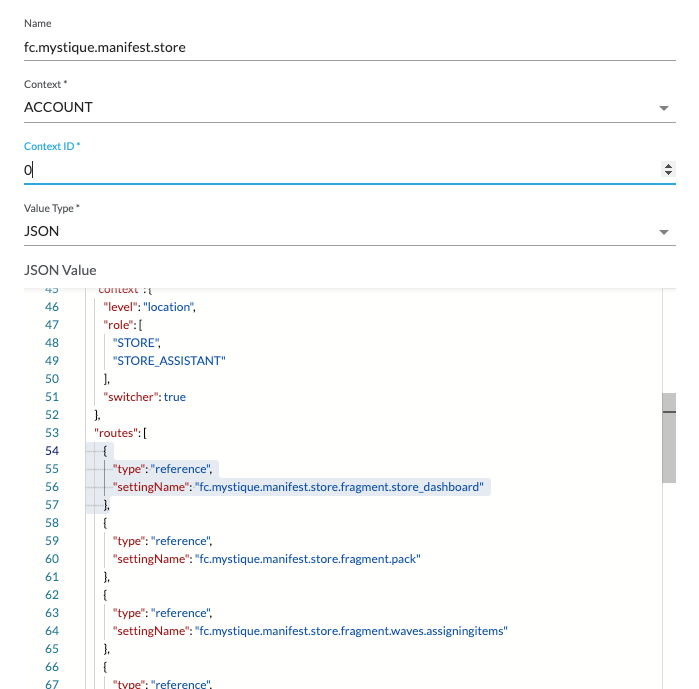Expand the Value Type dropdown arrow
This screenshot has height=689, width=699.
point(664,232)
